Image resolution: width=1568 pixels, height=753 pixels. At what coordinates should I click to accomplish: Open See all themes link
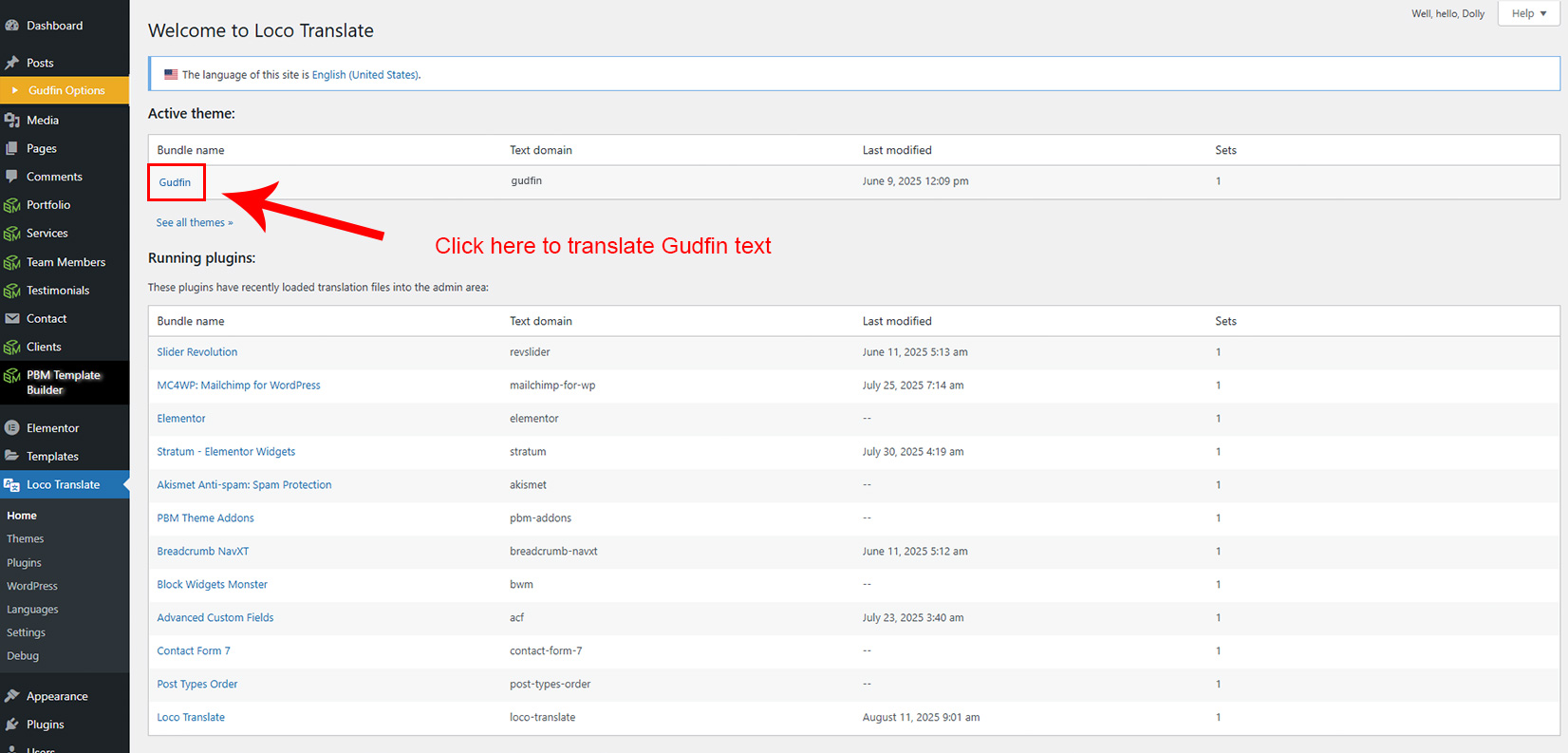[x=194, y=223]
